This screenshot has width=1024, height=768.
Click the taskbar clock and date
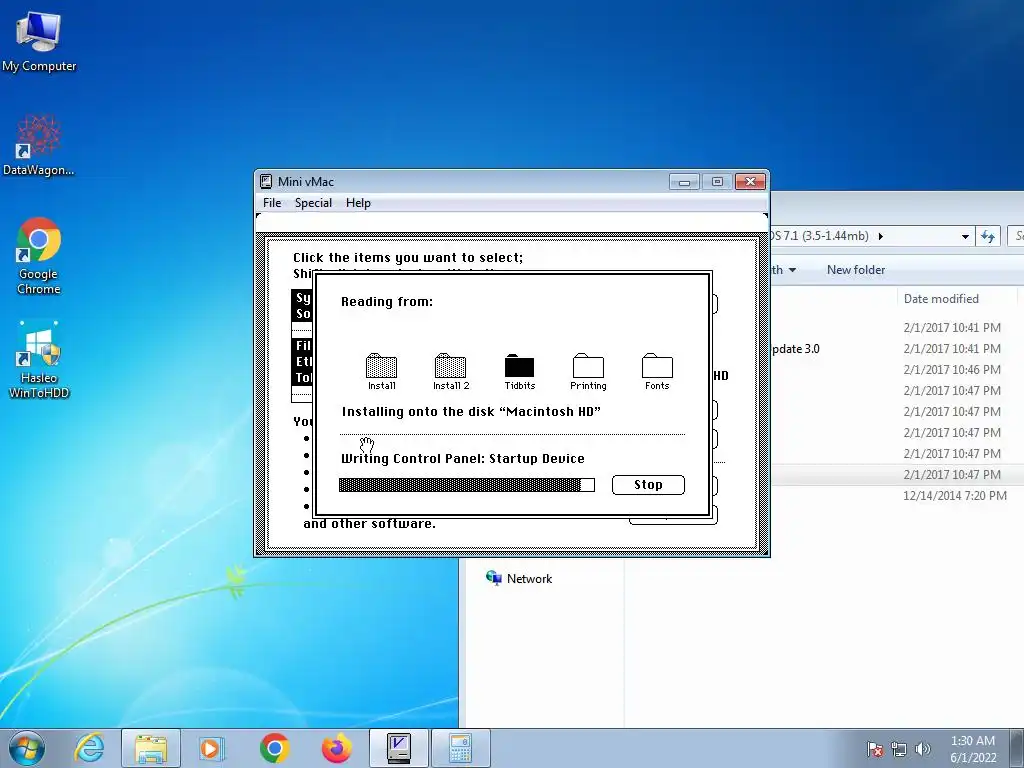(x=973, y=749)
